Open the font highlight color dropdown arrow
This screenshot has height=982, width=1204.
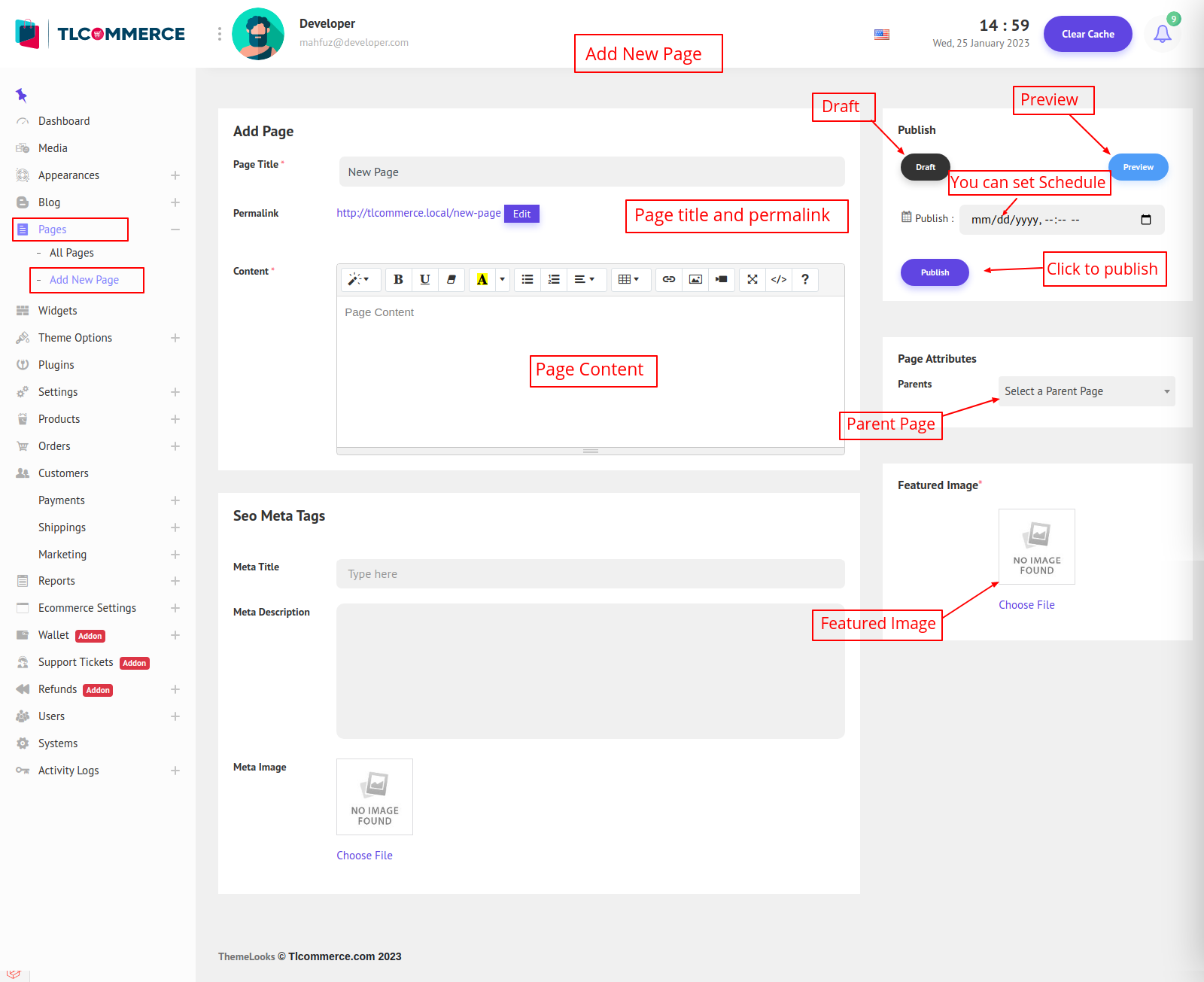pos(502,279)
